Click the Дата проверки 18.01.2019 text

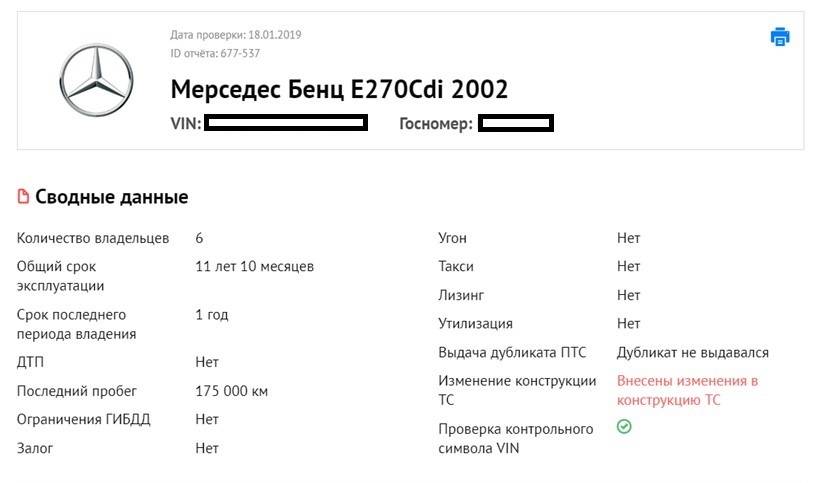(x=236, y=35)
